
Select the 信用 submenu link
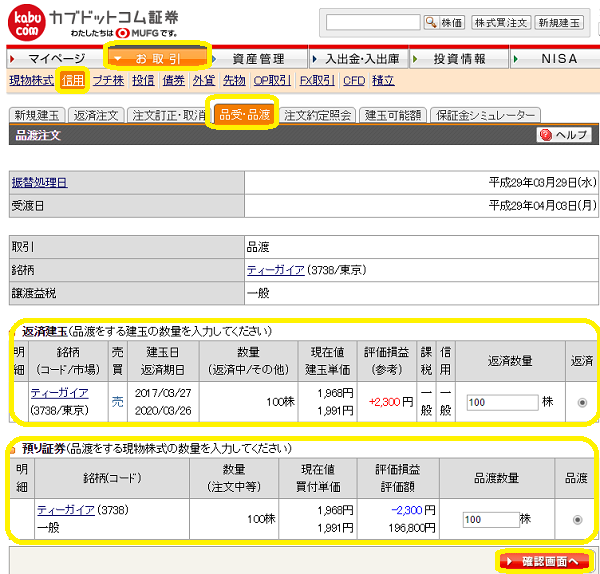tap(72, 80)
